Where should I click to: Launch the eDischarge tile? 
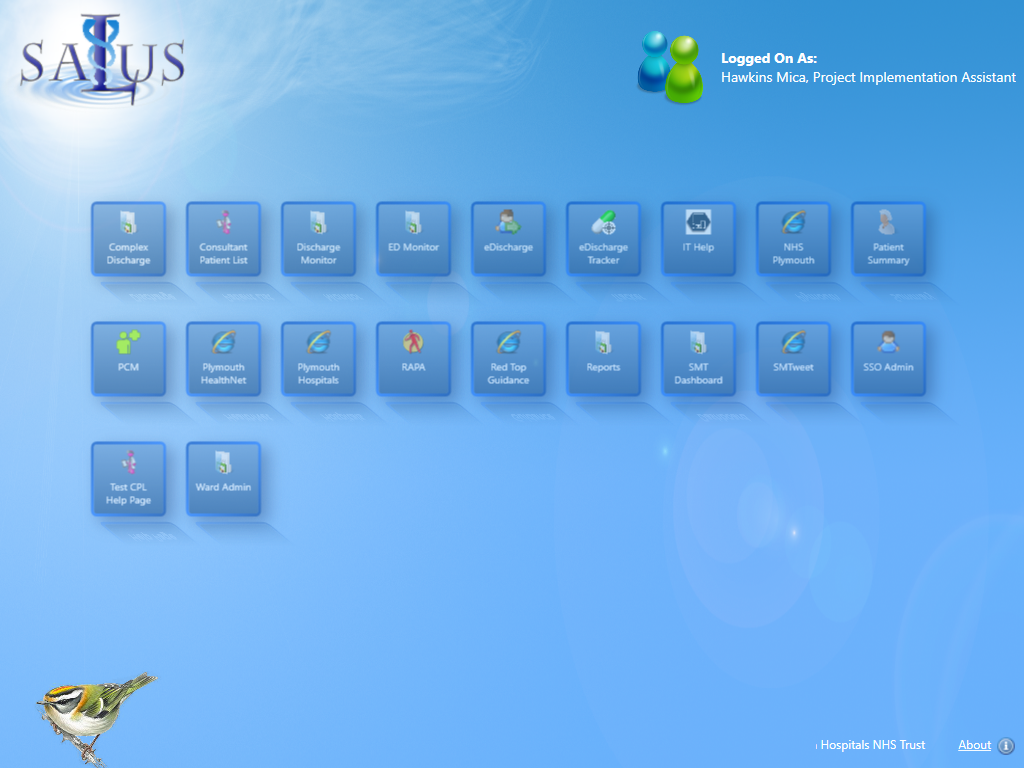508,239
